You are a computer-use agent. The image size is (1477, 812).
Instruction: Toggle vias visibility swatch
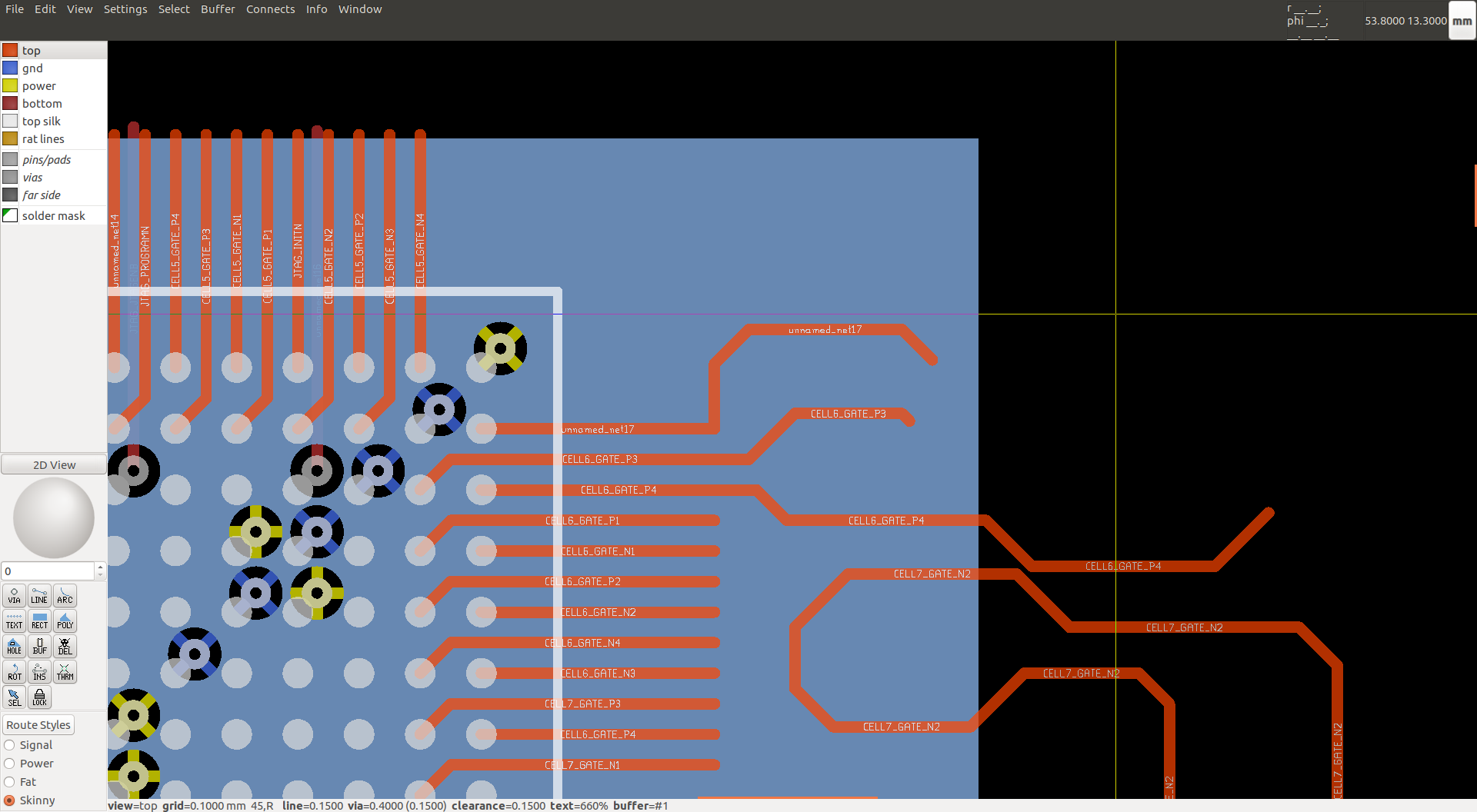click(x=10, y=178)
